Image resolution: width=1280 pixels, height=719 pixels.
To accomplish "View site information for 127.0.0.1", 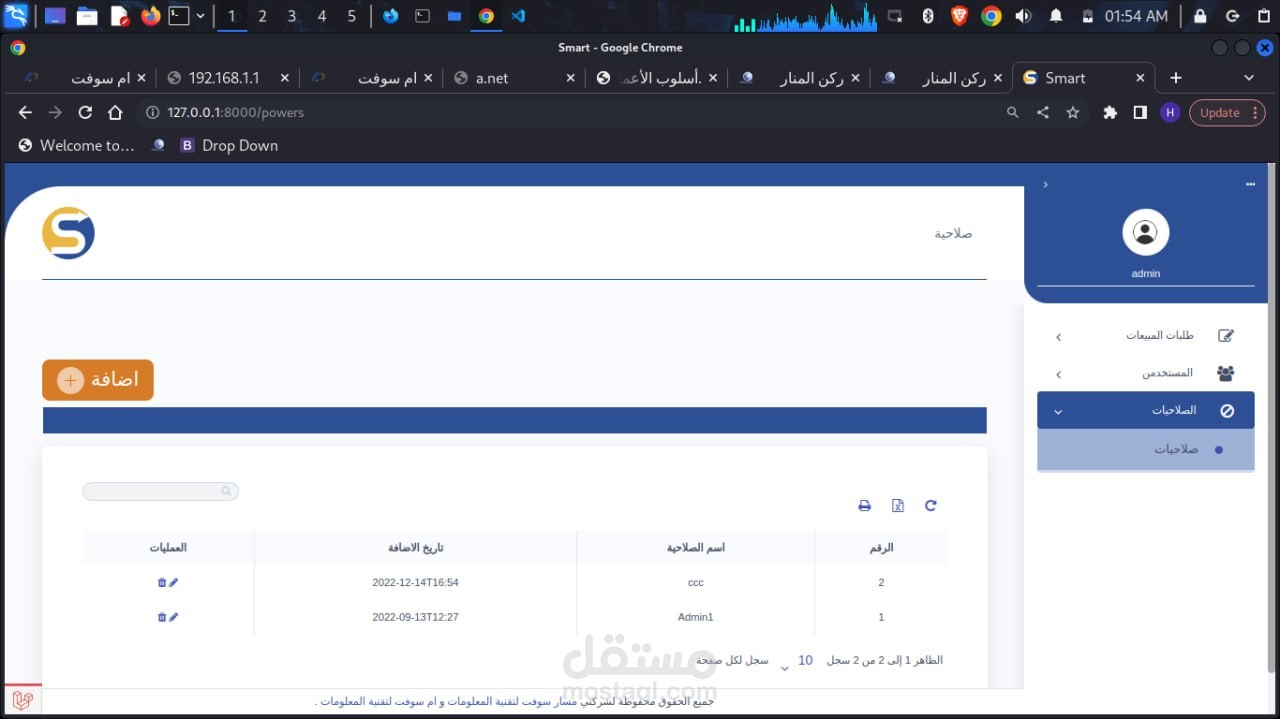I will 153,113.
